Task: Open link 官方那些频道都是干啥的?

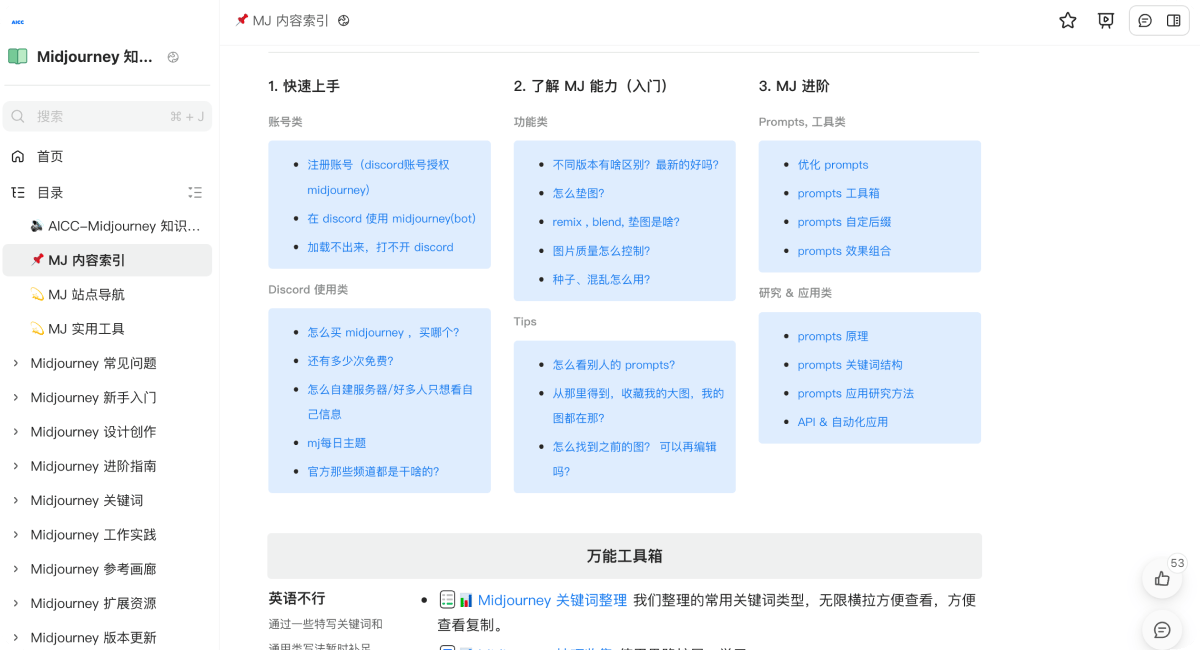Action: [x=373, y=471]
